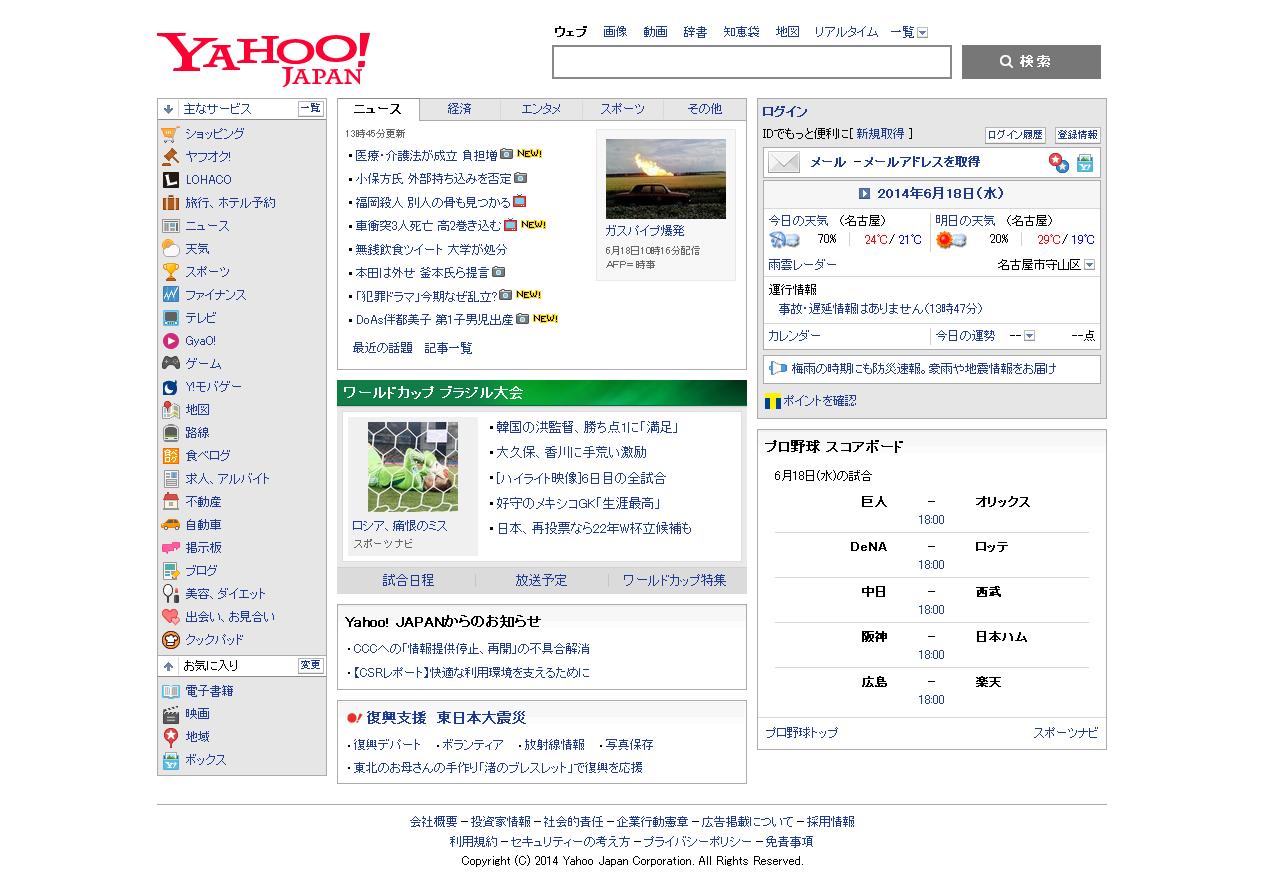Click the Sports Navi link in scoreboard

1065,733
